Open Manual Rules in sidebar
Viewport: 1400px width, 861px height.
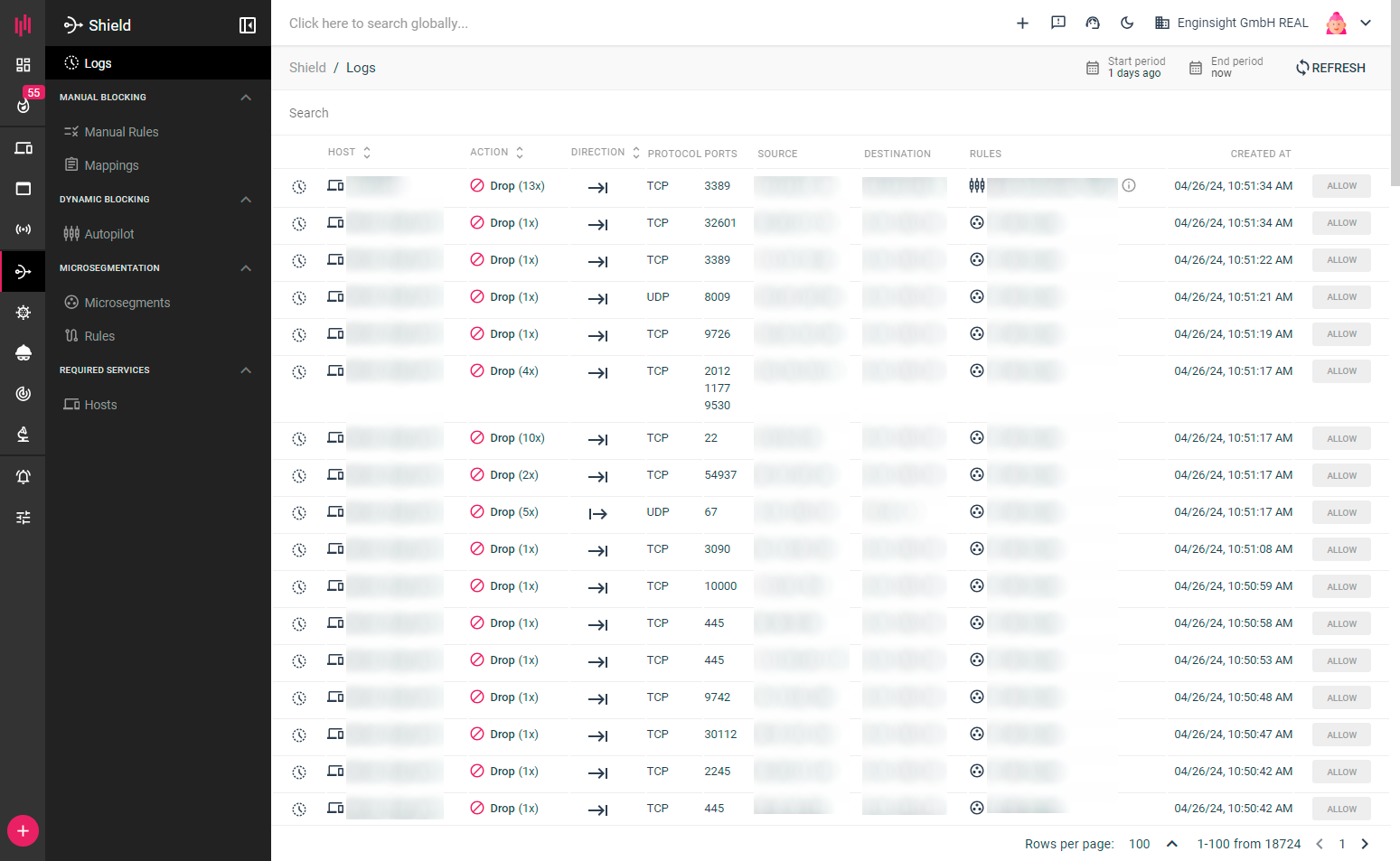coord(121,132)
